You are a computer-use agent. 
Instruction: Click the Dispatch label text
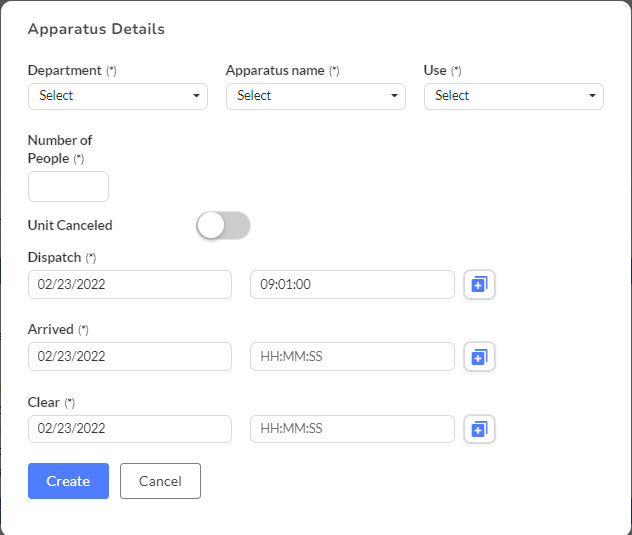54,258
